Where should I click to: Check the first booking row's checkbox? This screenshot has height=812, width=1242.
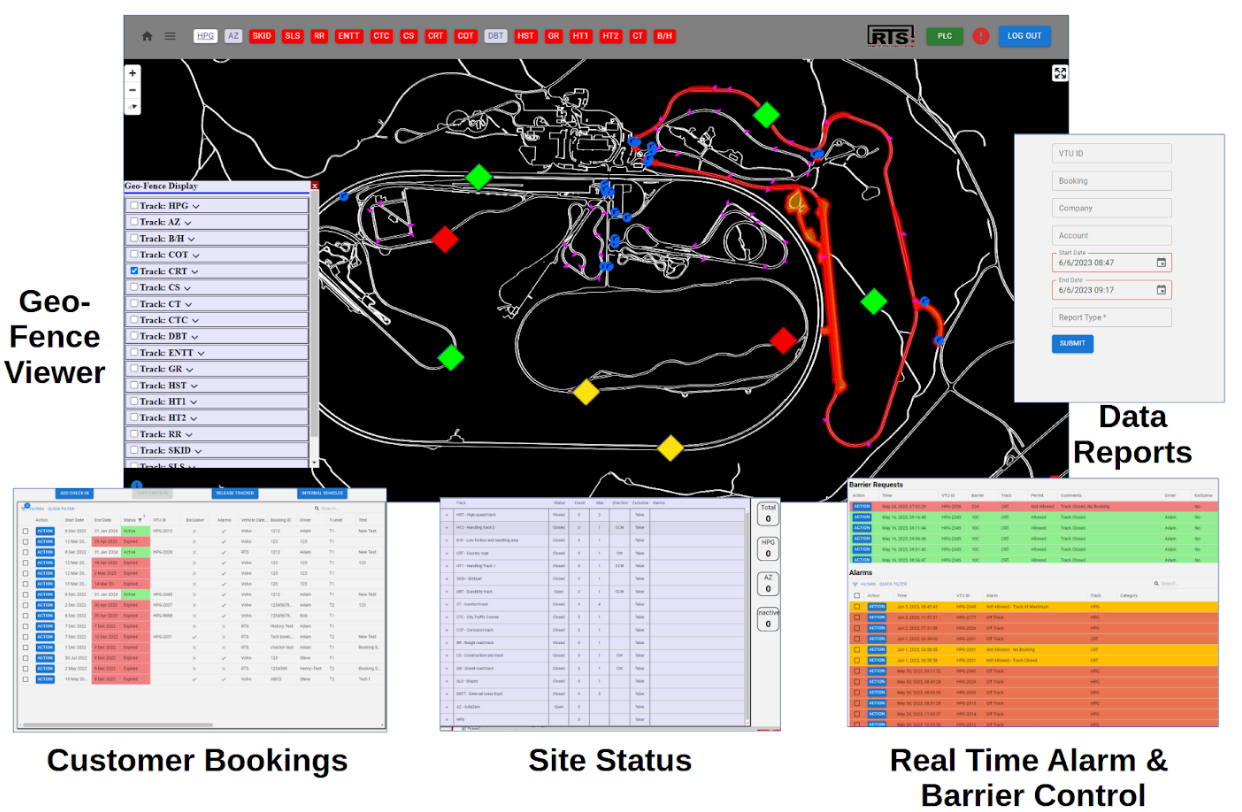click(x=26, y=531)
